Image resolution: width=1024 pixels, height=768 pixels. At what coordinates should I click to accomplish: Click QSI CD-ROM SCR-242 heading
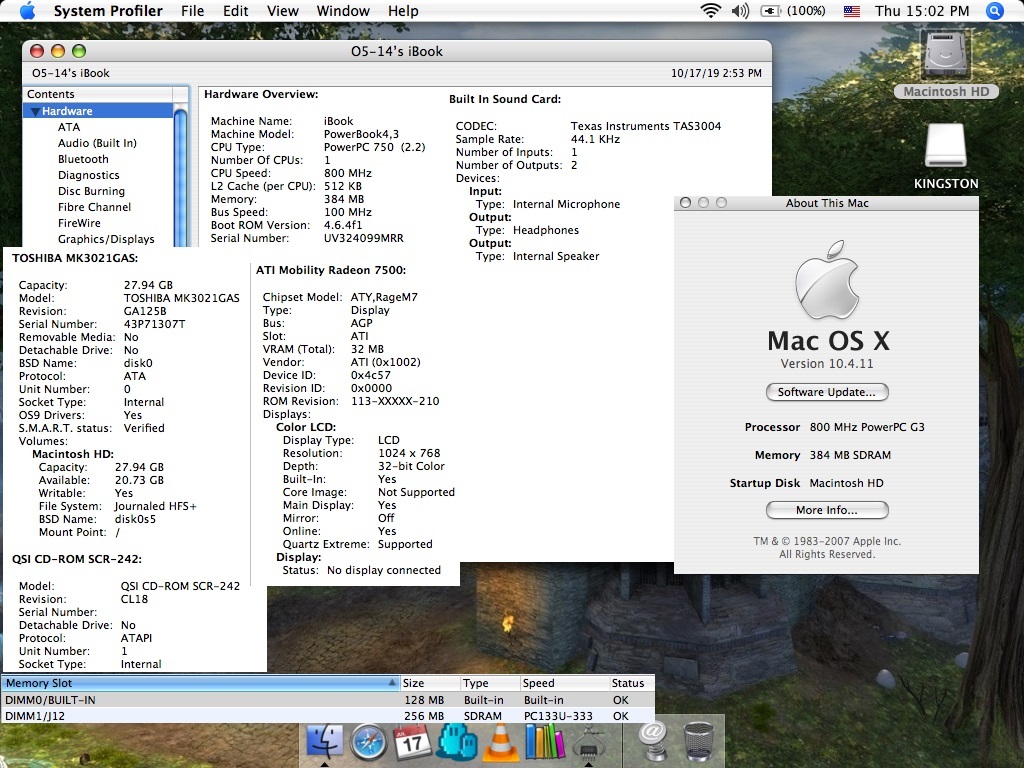point(77,559)
